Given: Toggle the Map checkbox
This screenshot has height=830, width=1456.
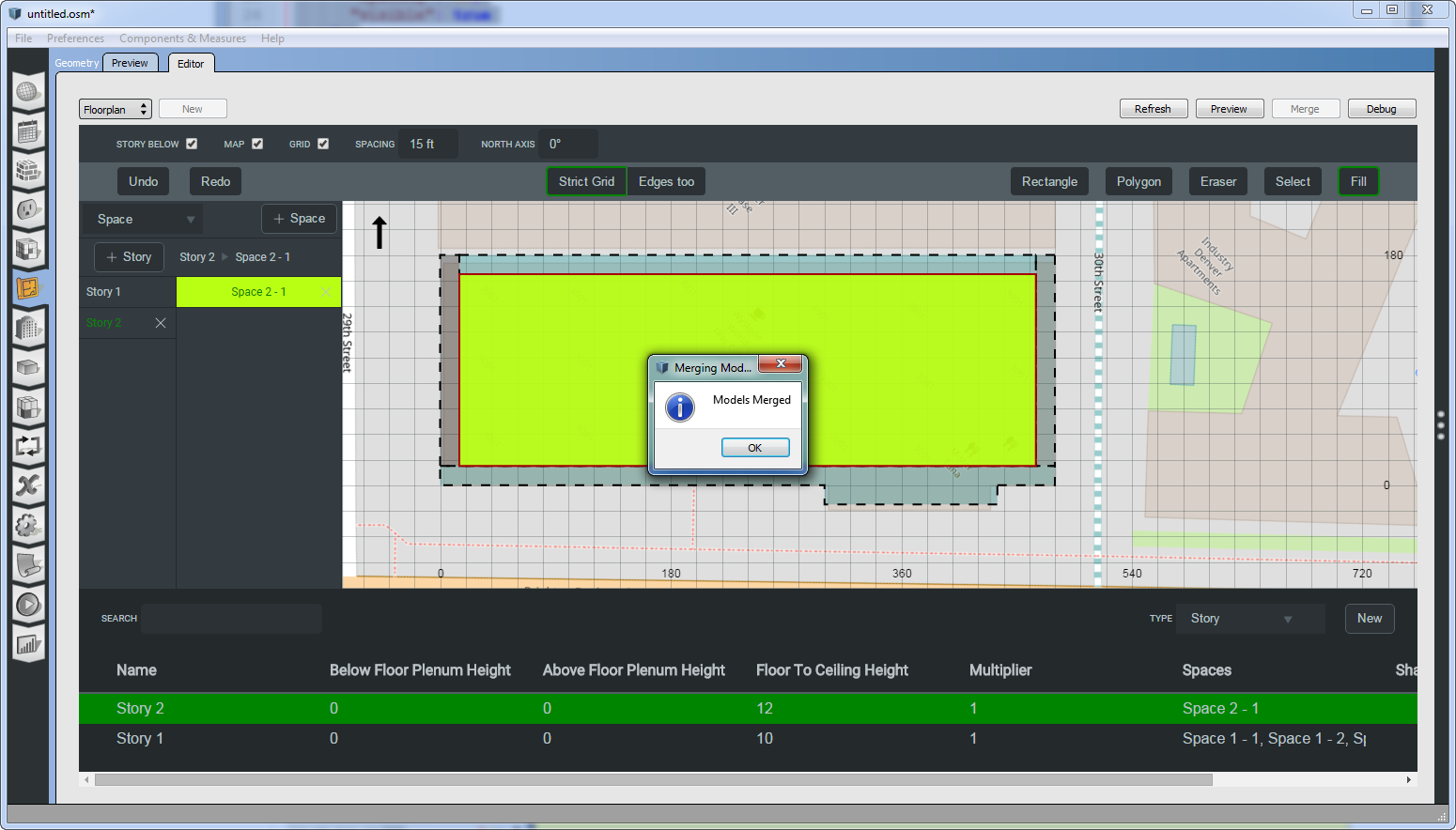Looking at the screenshot, I should pos(257,144).
